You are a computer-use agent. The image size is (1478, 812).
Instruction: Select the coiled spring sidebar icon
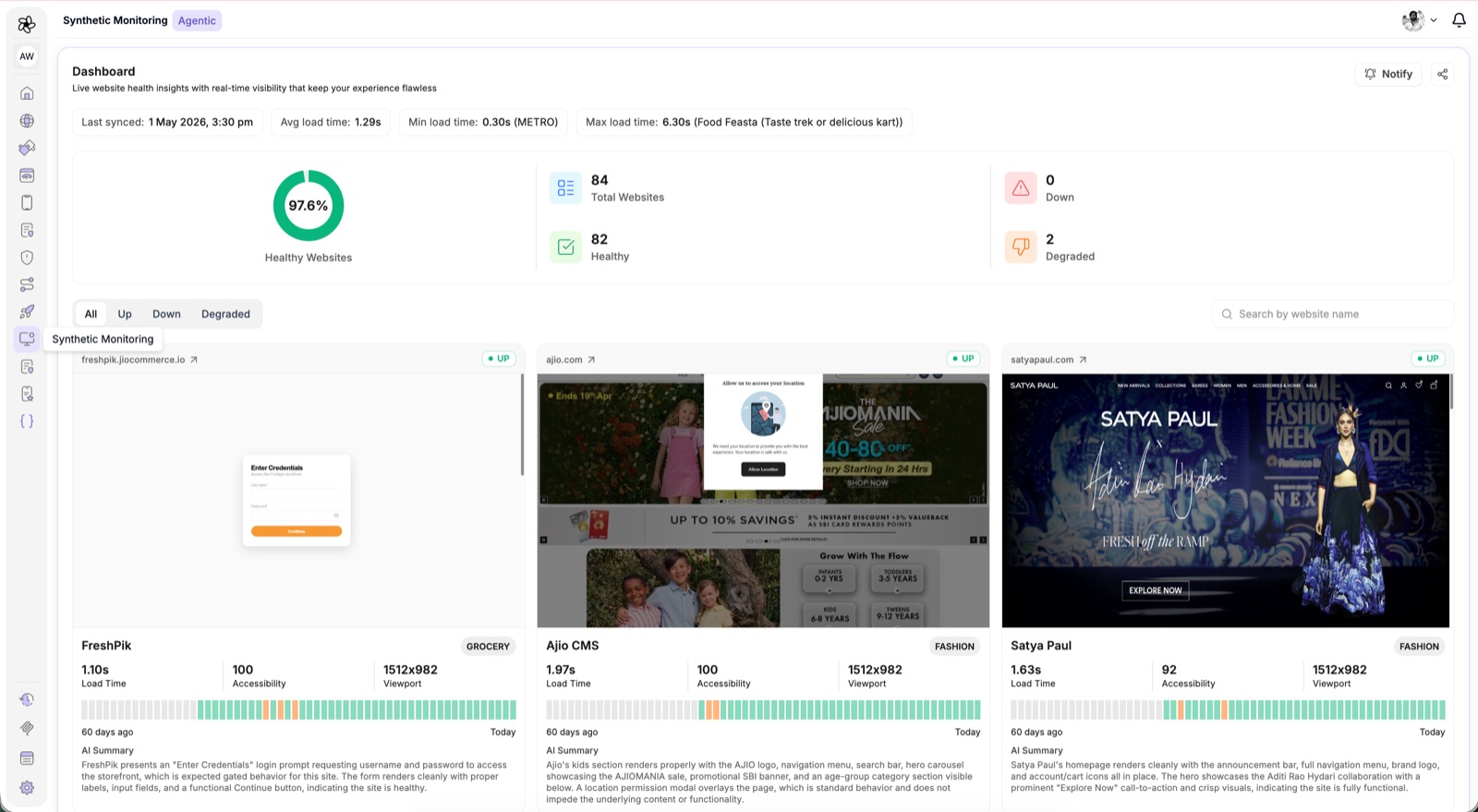[27, 728]
